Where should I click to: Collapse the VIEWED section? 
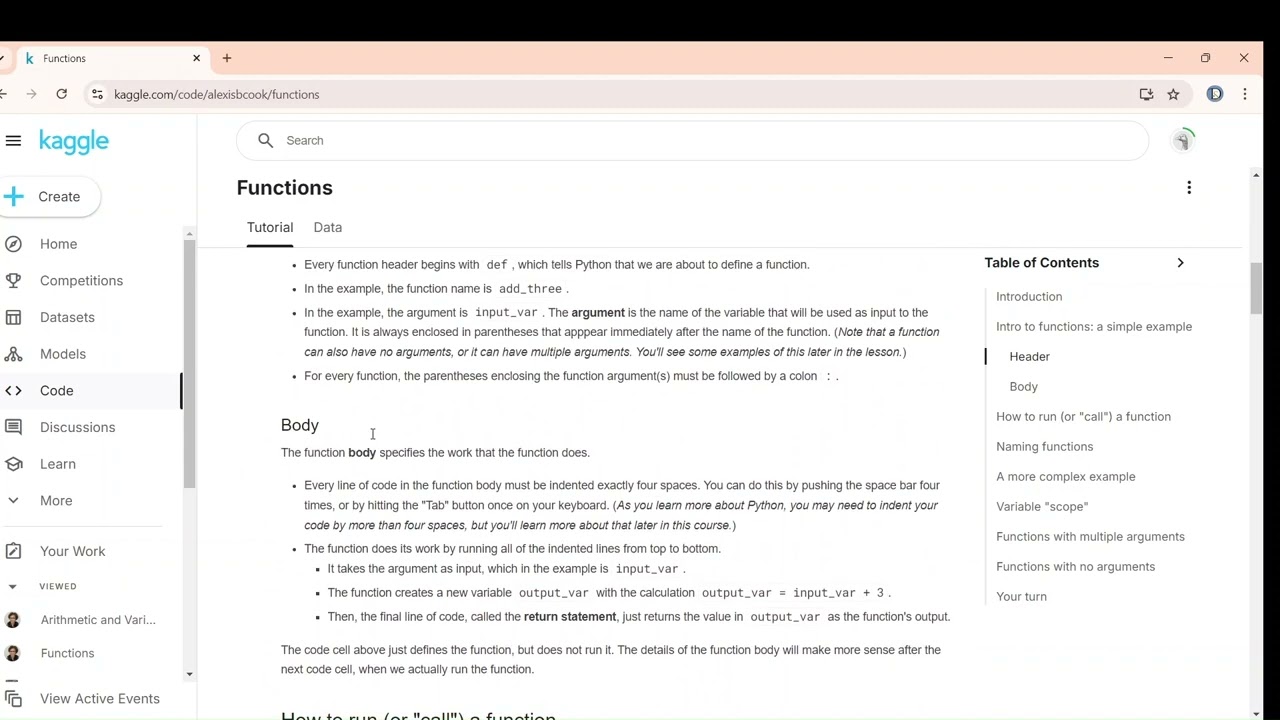coord(12,587)
